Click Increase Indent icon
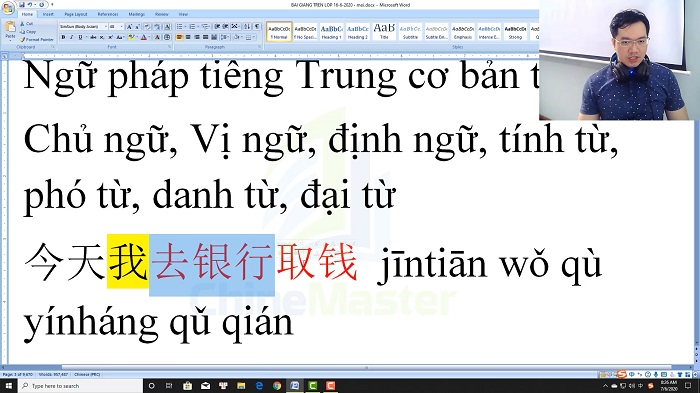The height and width of the screenshot is (393, 700). [226, 27]
